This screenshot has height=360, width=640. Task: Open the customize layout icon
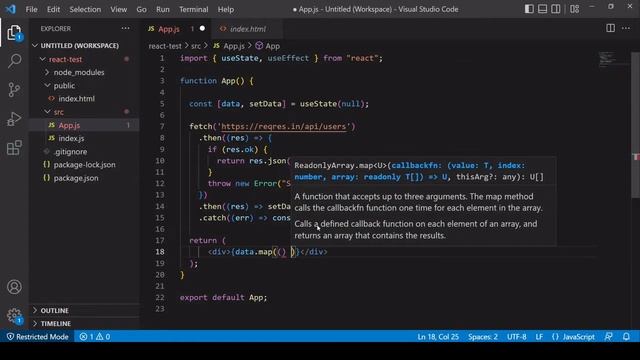coord(575,9)
